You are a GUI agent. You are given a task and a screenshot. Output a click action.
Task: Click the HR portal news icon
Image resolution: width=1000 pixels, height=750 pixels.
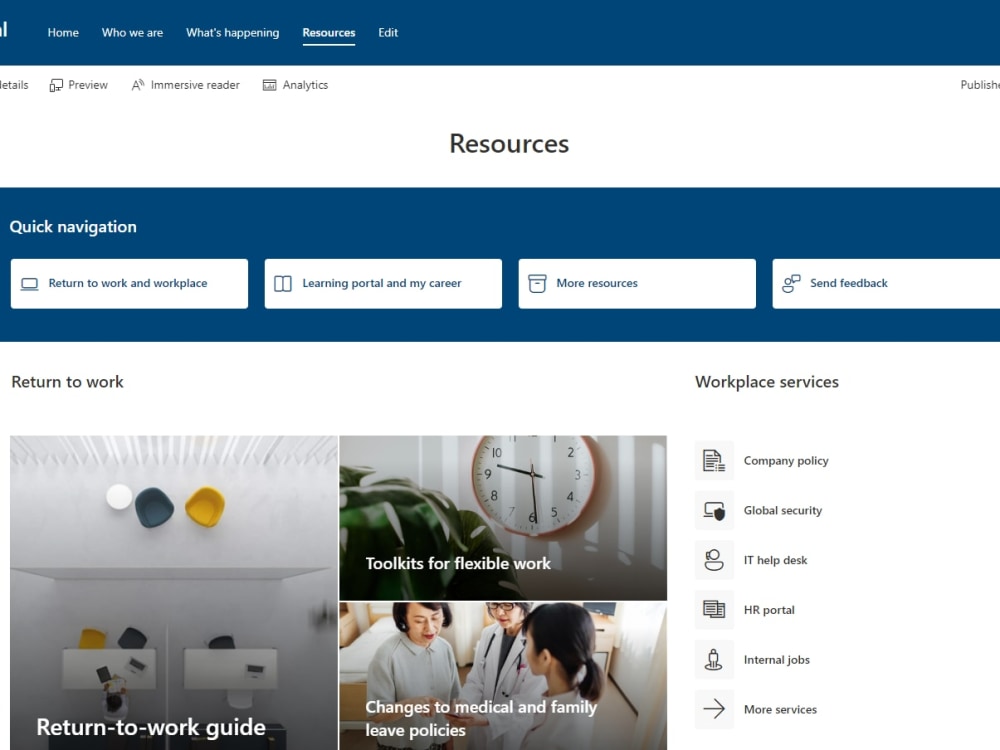714,610
